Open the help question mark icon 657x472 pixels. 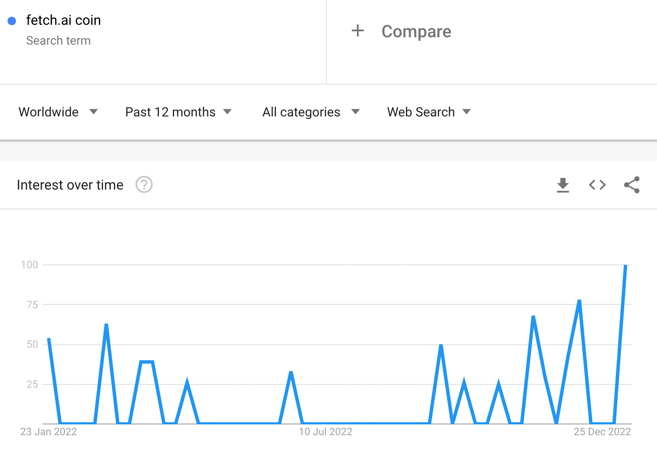[144, 185]
